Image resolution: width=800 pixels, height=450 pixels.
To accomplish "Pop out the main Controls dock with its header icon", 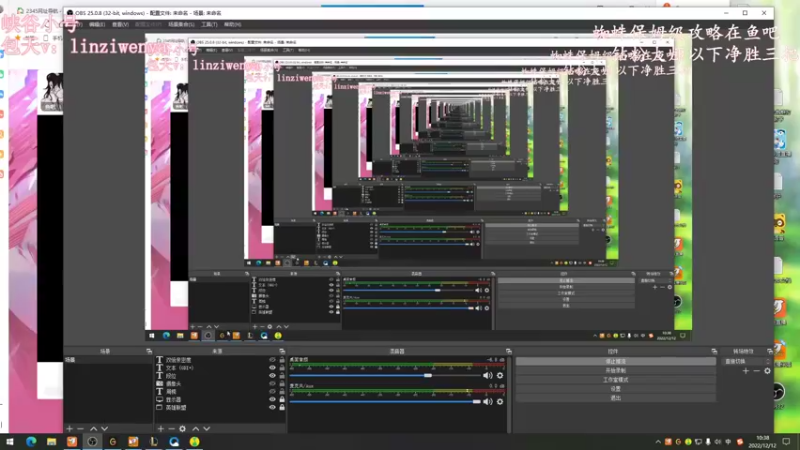I will pyautogui.click(x=714, y=351).
